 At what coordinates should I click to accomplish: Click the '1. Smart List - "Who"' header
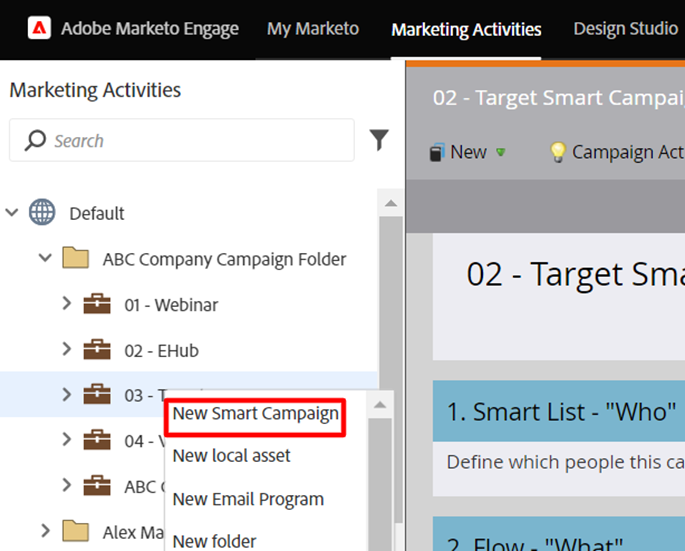561,412
